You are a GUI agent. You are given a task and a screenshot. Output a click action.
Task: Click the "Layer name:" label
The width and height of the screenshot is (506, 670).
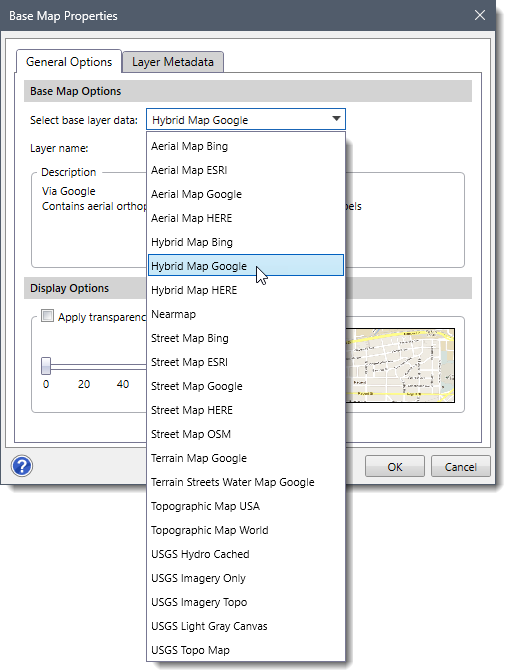59,148
